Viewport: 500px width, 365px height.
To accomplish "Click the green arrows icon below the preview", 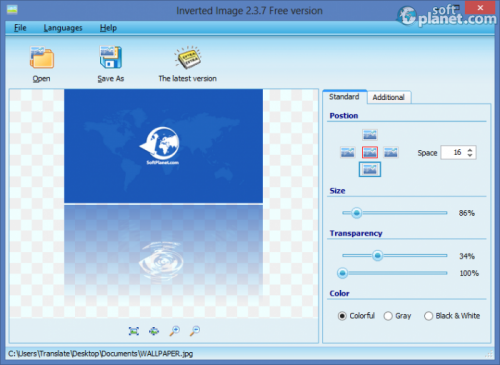I will tap(154, 331).
